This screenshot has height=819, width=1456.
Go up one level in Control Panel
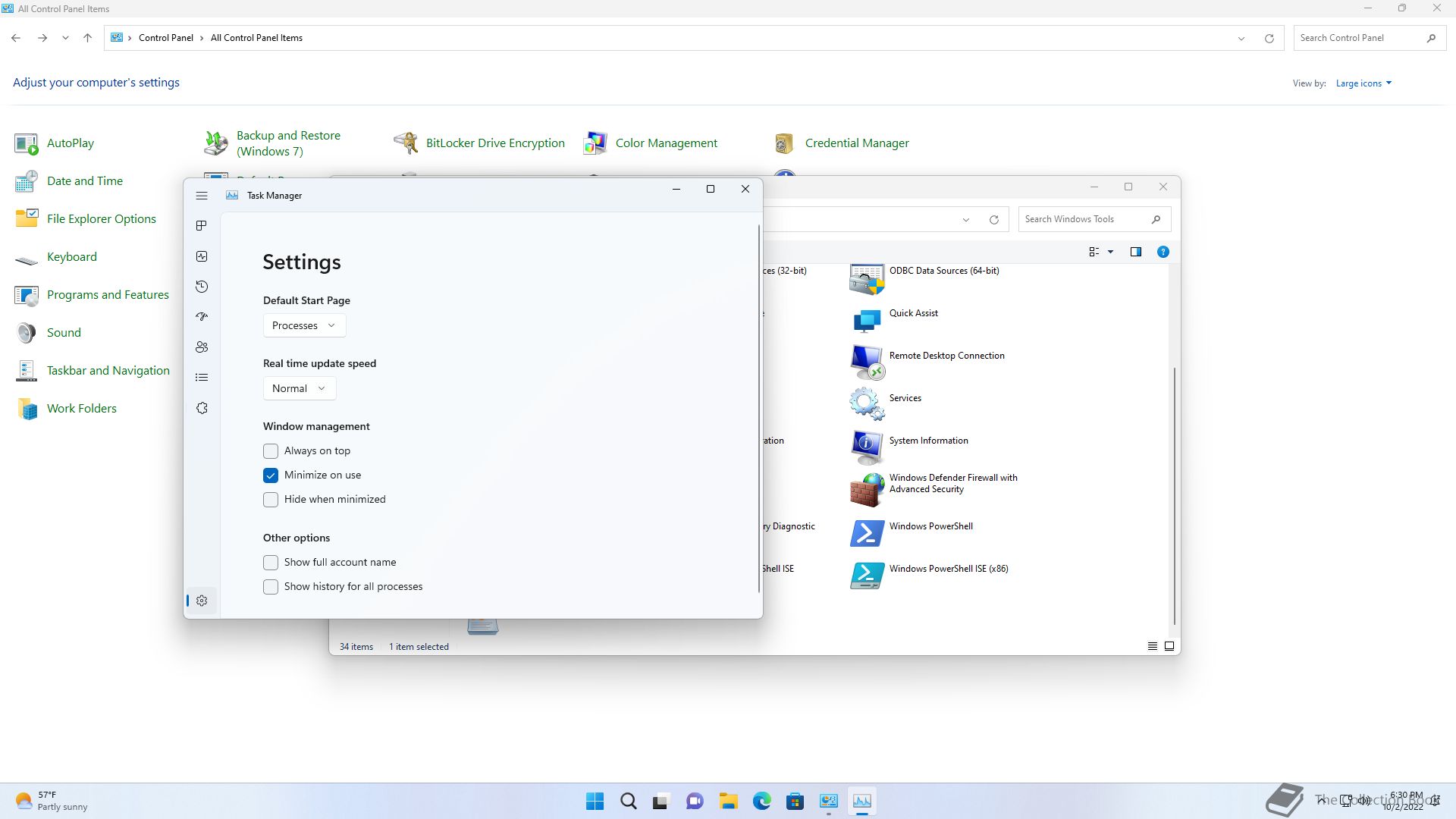click(x=87, y=38)
